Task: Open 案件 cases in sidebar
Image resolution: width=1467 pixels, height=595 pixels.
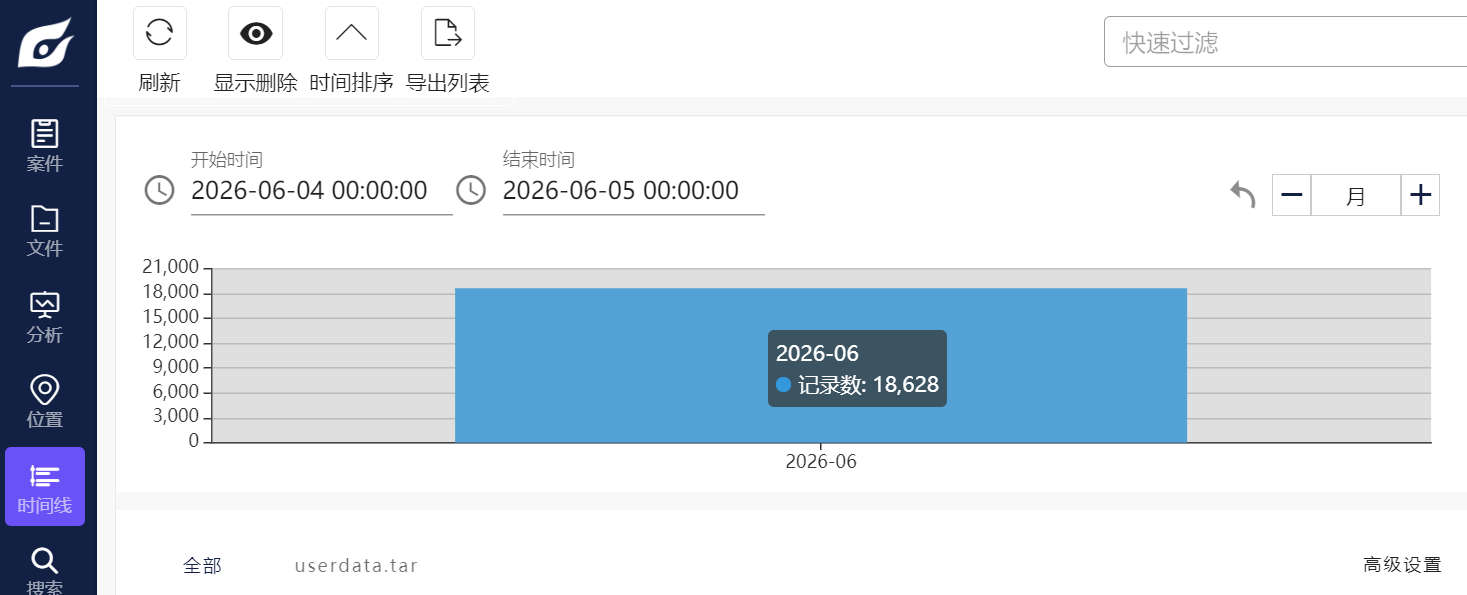Action: (45, 146)
